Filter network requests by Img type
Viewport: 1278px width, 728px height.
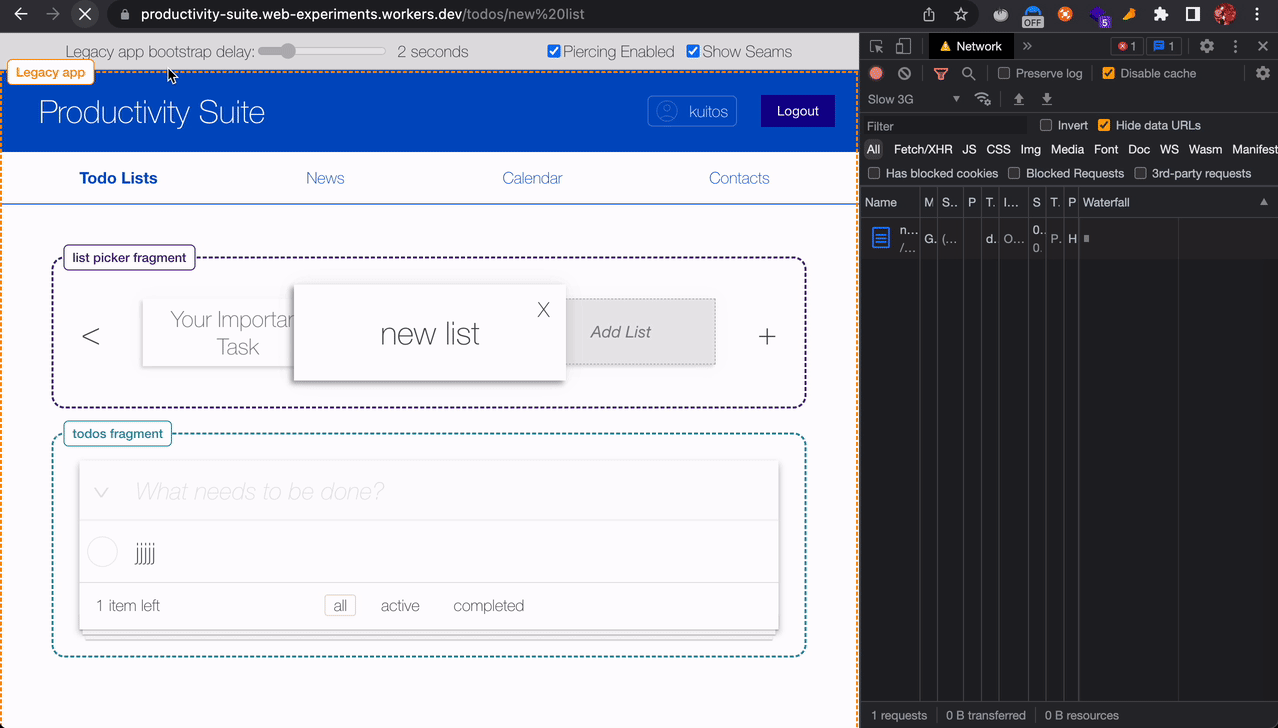pyautogui.click(x=1031, y=149)
